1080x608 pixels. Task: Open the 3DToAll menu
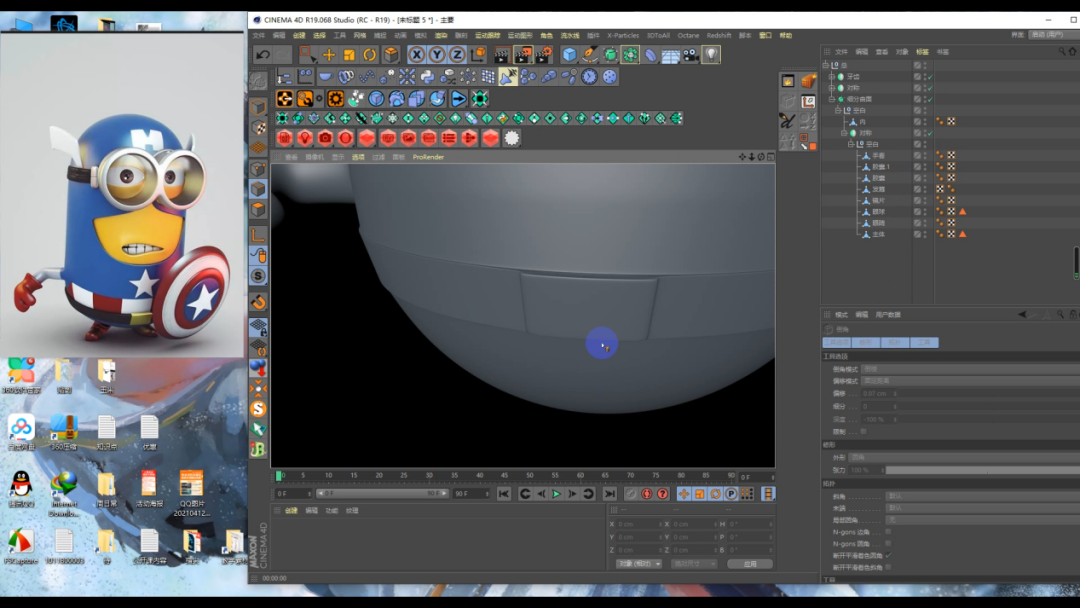click(x=658, y=35)
